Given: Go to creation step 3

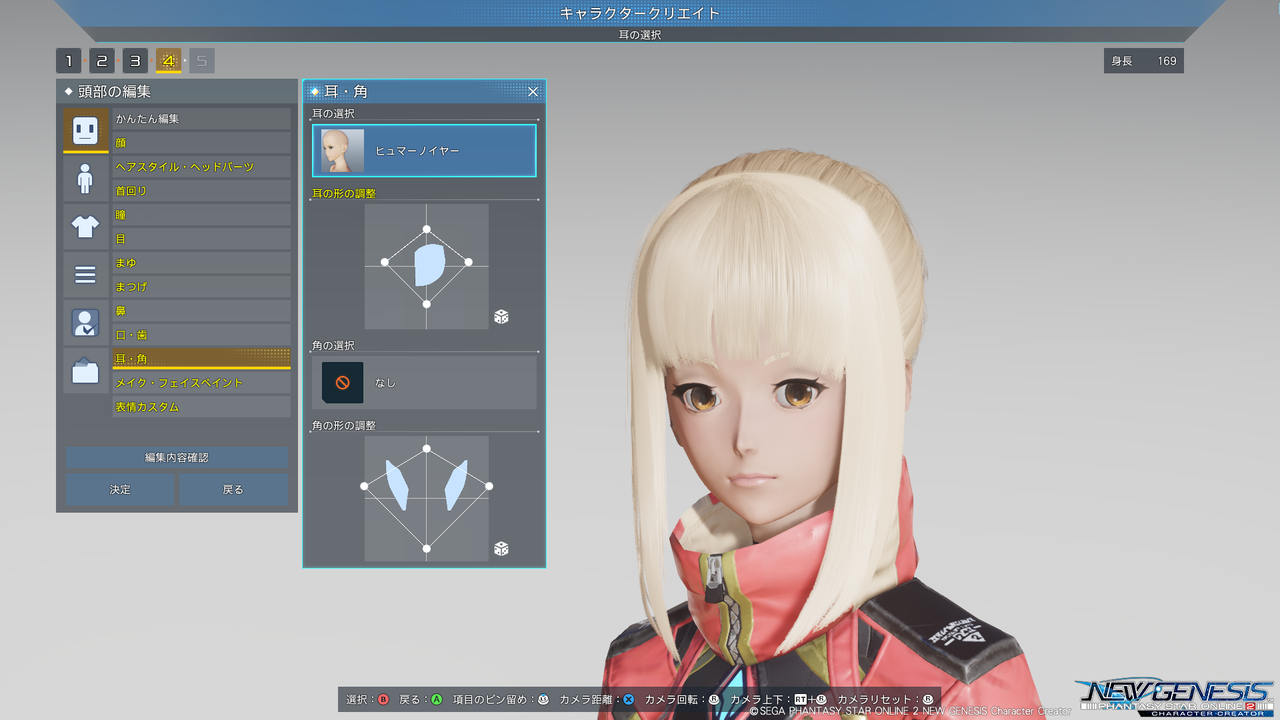Looking at the screenshot, I should (x=135, y=61).
